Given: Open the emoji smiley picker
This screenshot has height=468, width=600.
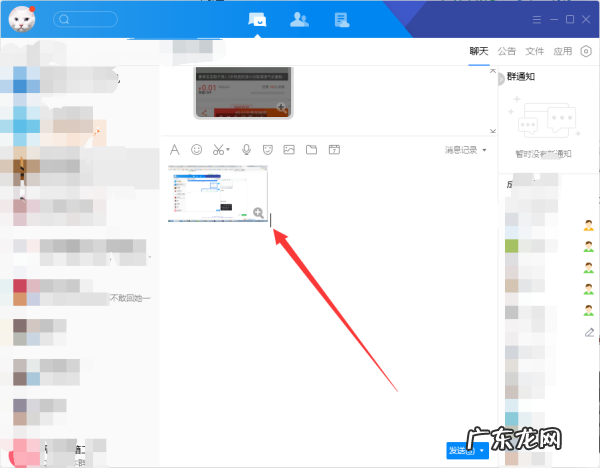Looking at the screenshot, I should (x=197, y=150).
